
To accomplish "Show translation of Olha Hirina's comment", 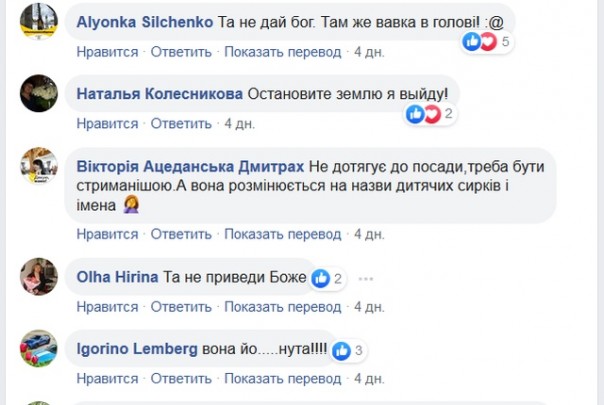I will click(x=280, y=306).
